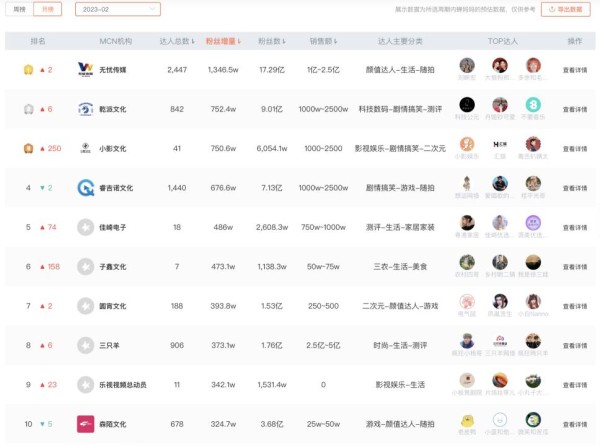The width and height of the screenshot is (600, 446).
Task: Click the 森陌文化 red logo icon
Action: coord(85,424)
